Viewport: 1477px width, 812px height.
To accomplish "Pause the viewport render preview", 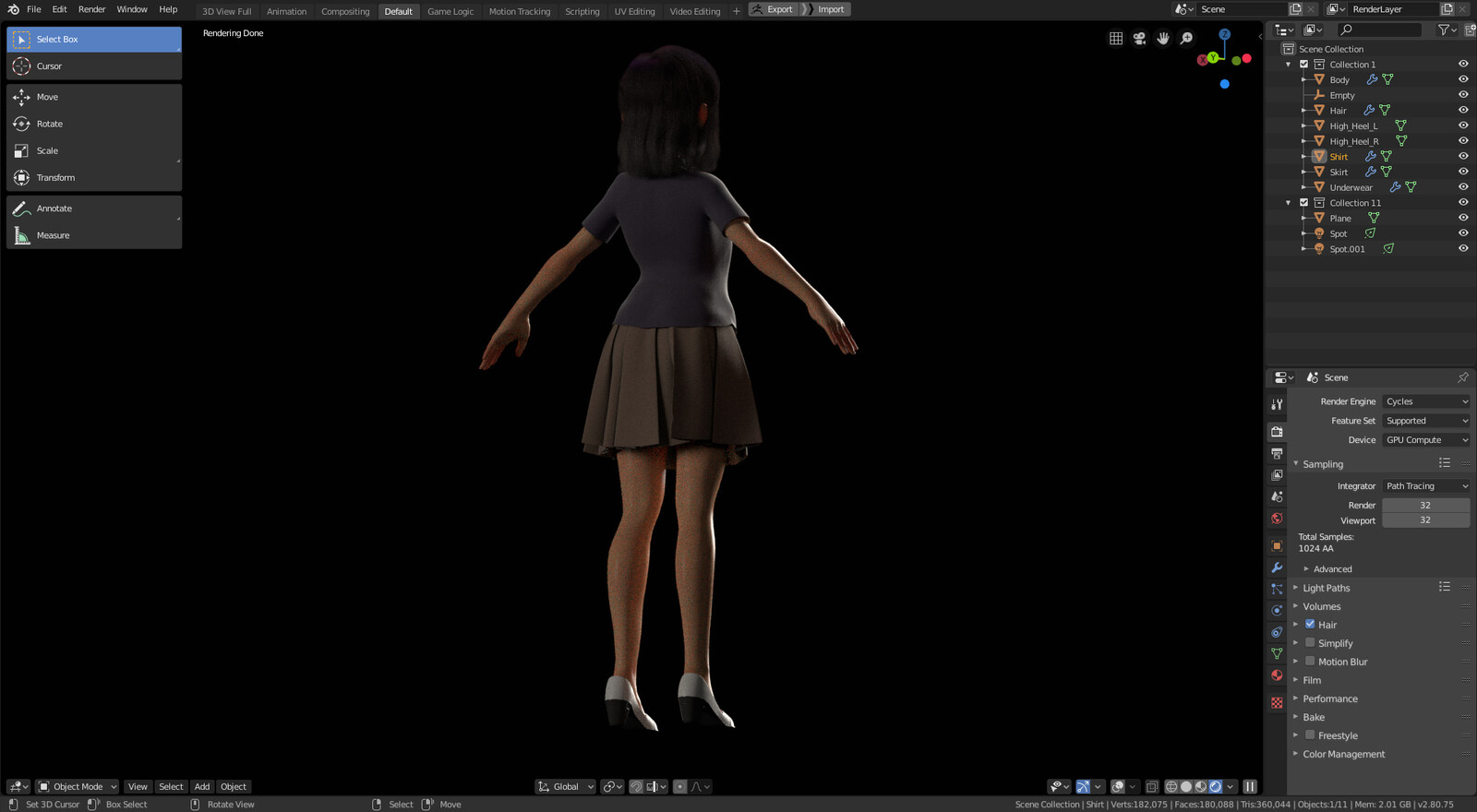I will click(x=1250, y=787).
